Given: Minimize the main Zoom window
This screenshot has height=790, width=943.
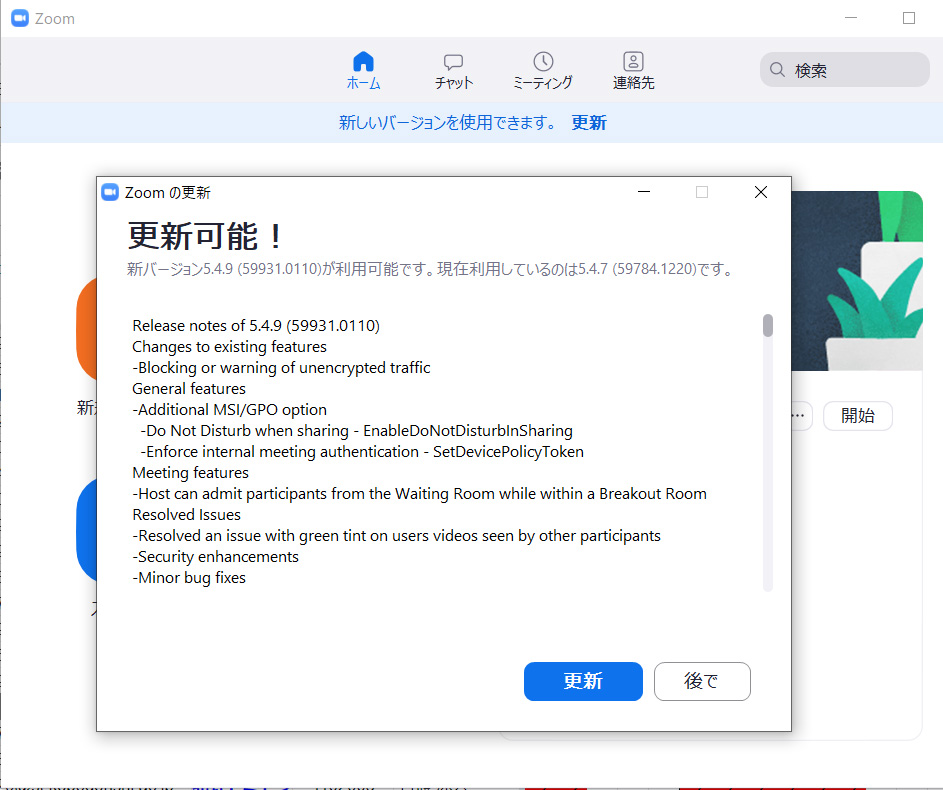Looking at the screenshot, I should [x=850, y=18].
